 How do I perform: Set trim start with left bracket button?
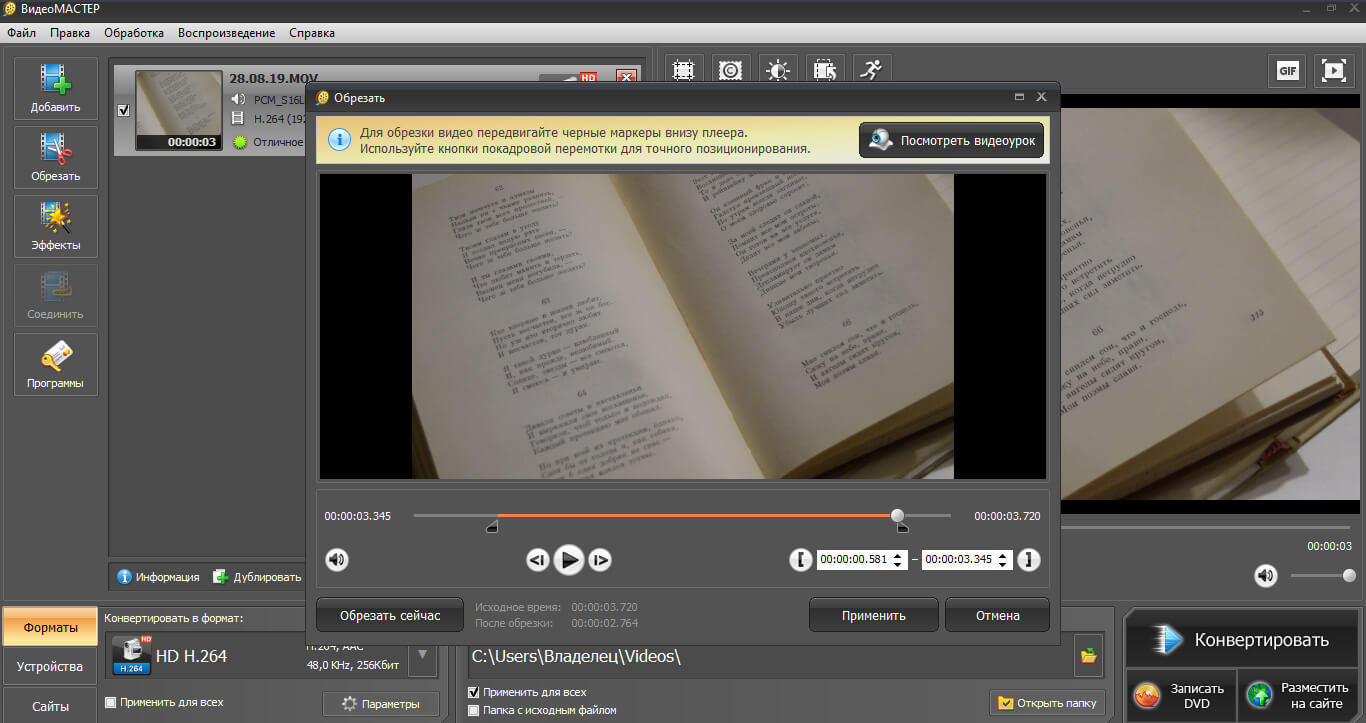[x=800, y=560]
